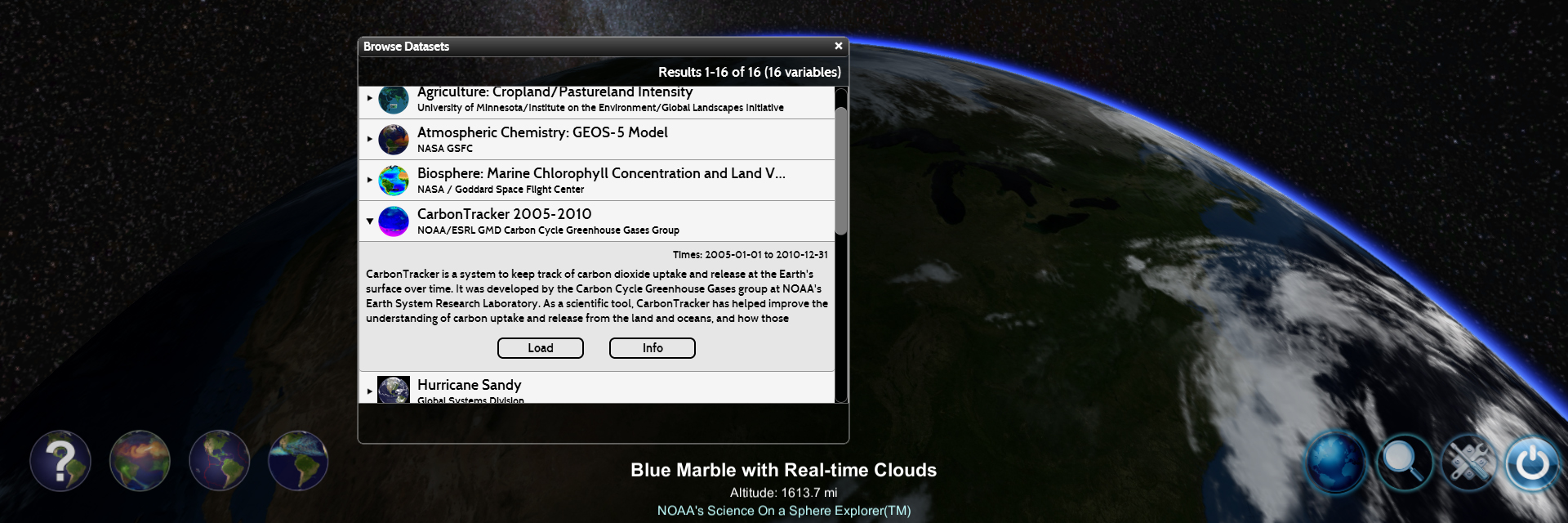Click NOAA/ESRL GMD Carbon Cycle source text
The width and height of the screenshot is (1568, 523).
pyautogui.click(x=548, y=230)
